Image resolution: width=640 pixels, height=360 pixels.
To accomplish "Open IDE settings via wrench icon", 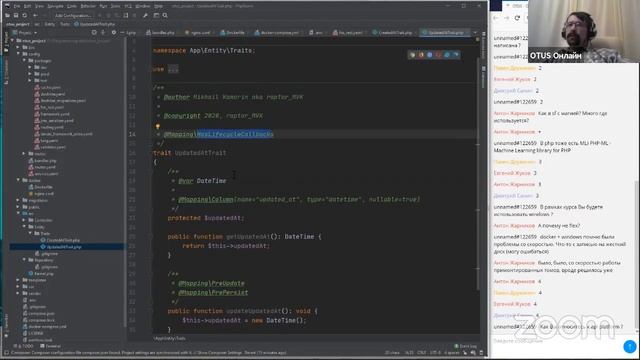I will [145, 16].
